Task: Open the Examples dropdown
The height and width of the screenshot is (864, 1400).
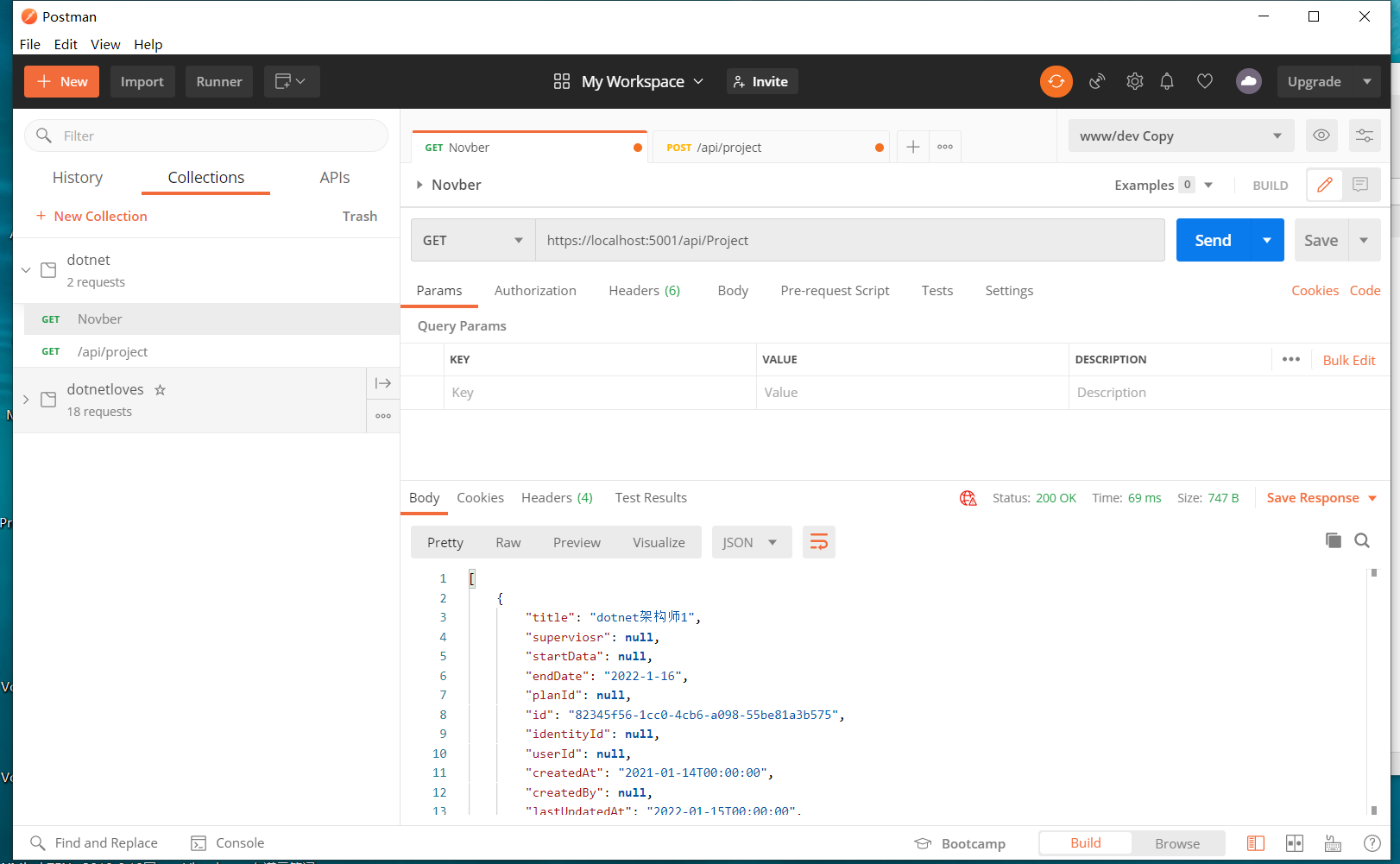Action: (x=1164, y=185)
